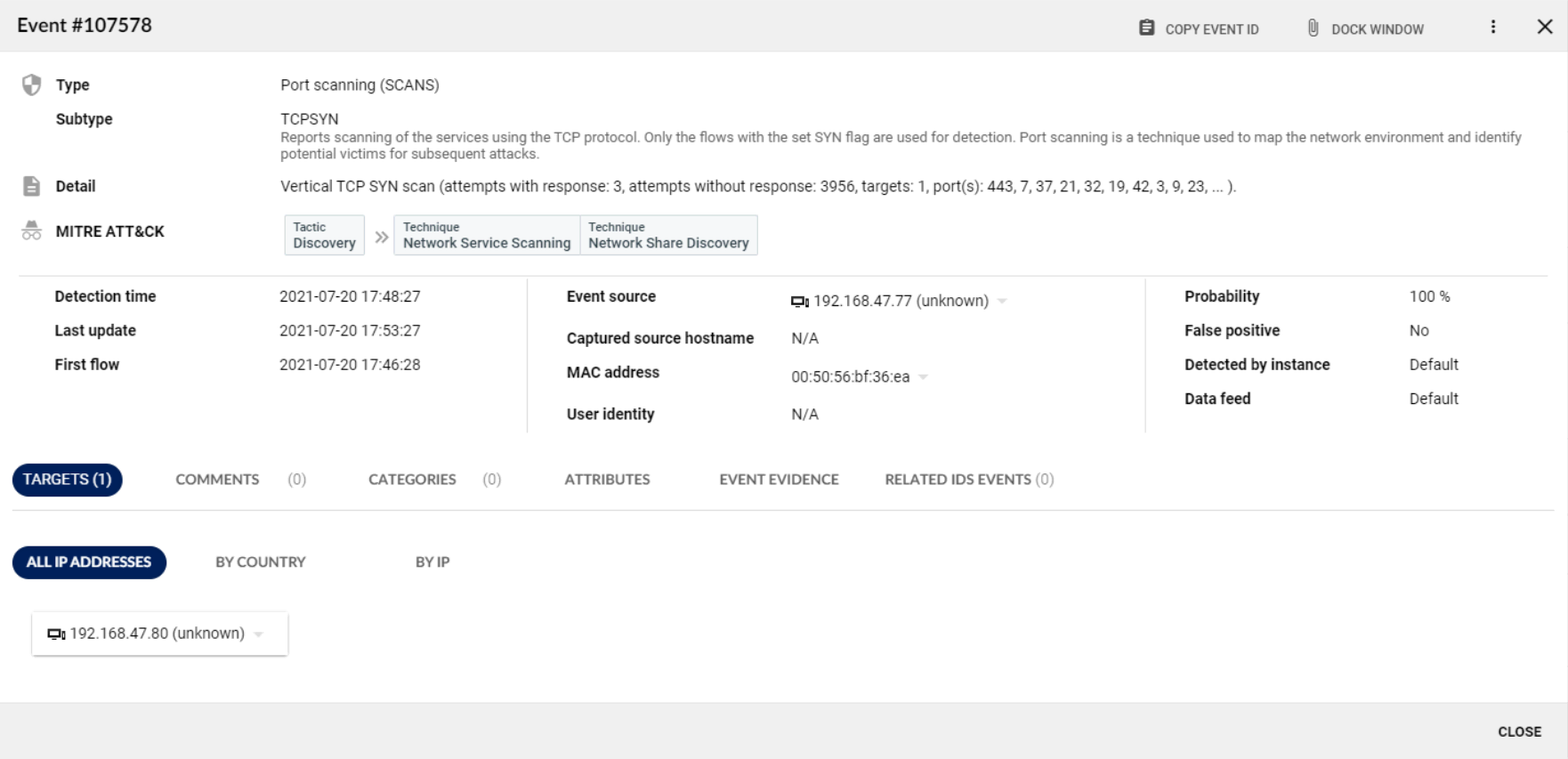
Task: Click the device icon beside 192.168.47.77
Action: (799, 302)
